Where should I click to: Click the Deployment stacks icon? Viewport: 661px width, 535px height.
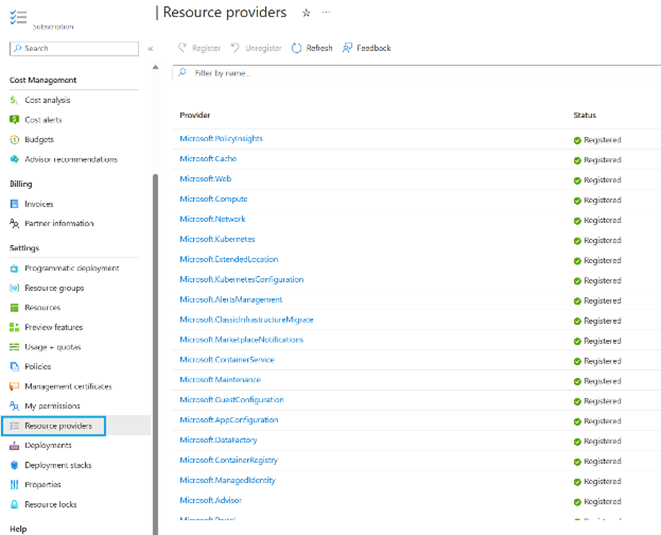[x=14, y=465]
